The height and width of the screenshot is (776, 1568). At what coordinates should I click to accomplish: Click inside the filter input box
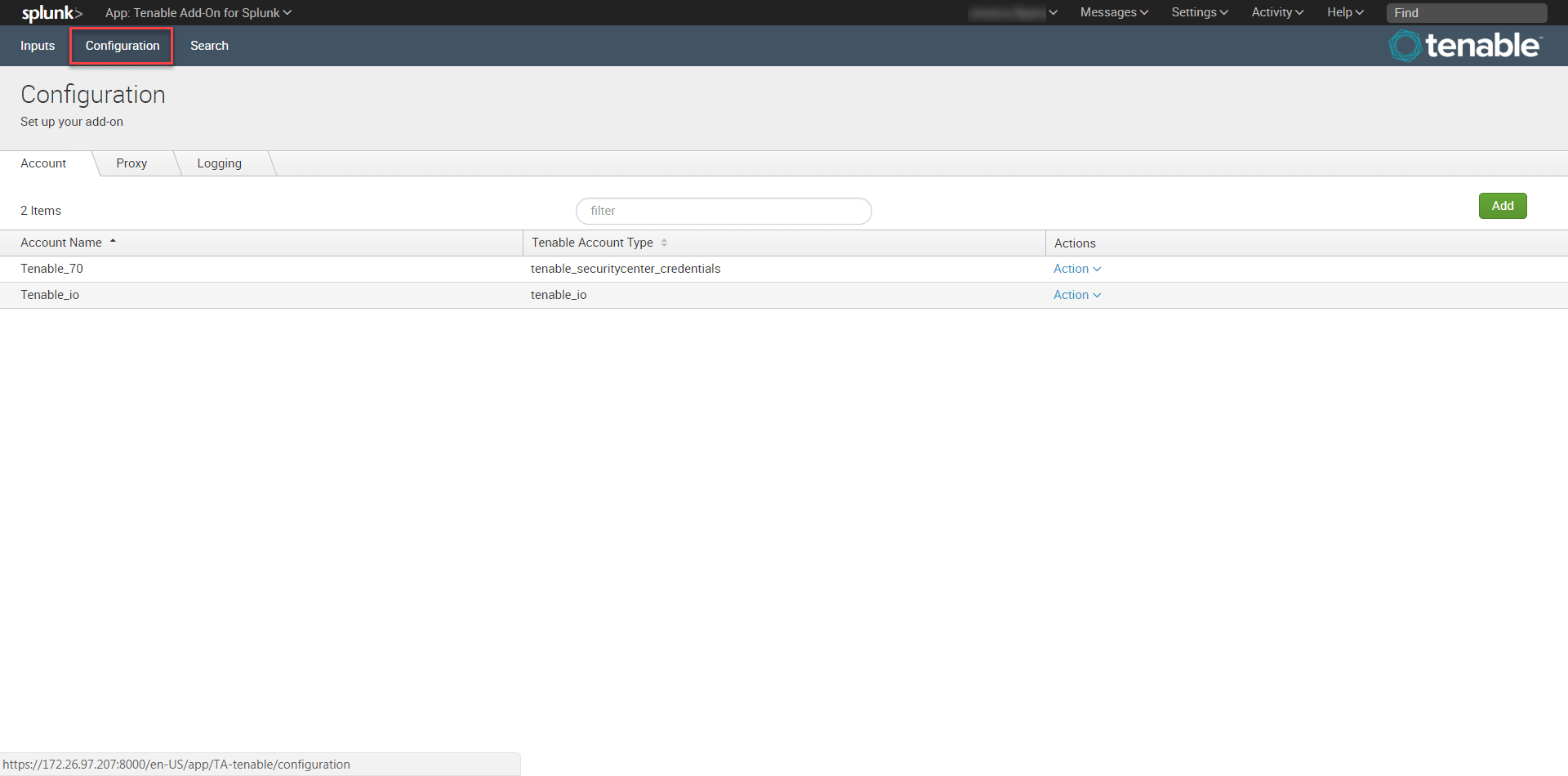[x=724, y=211]
